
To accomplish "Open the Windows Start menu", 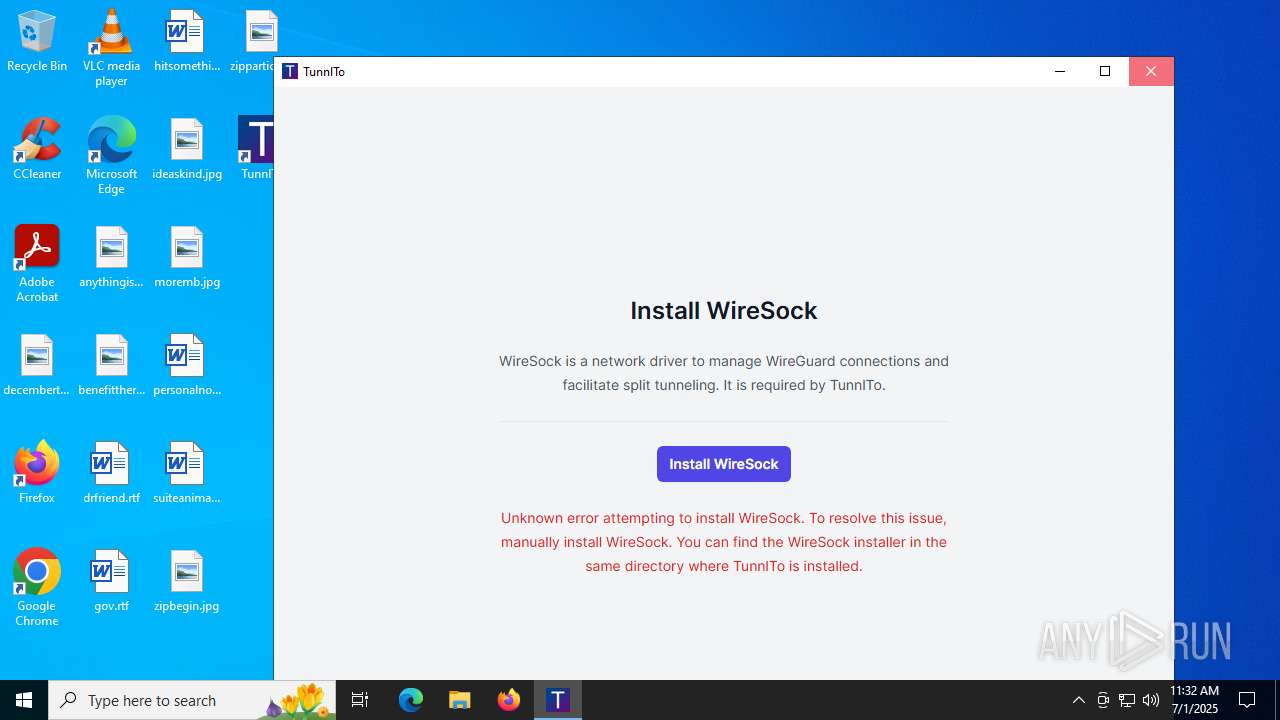I will point(24,700).
